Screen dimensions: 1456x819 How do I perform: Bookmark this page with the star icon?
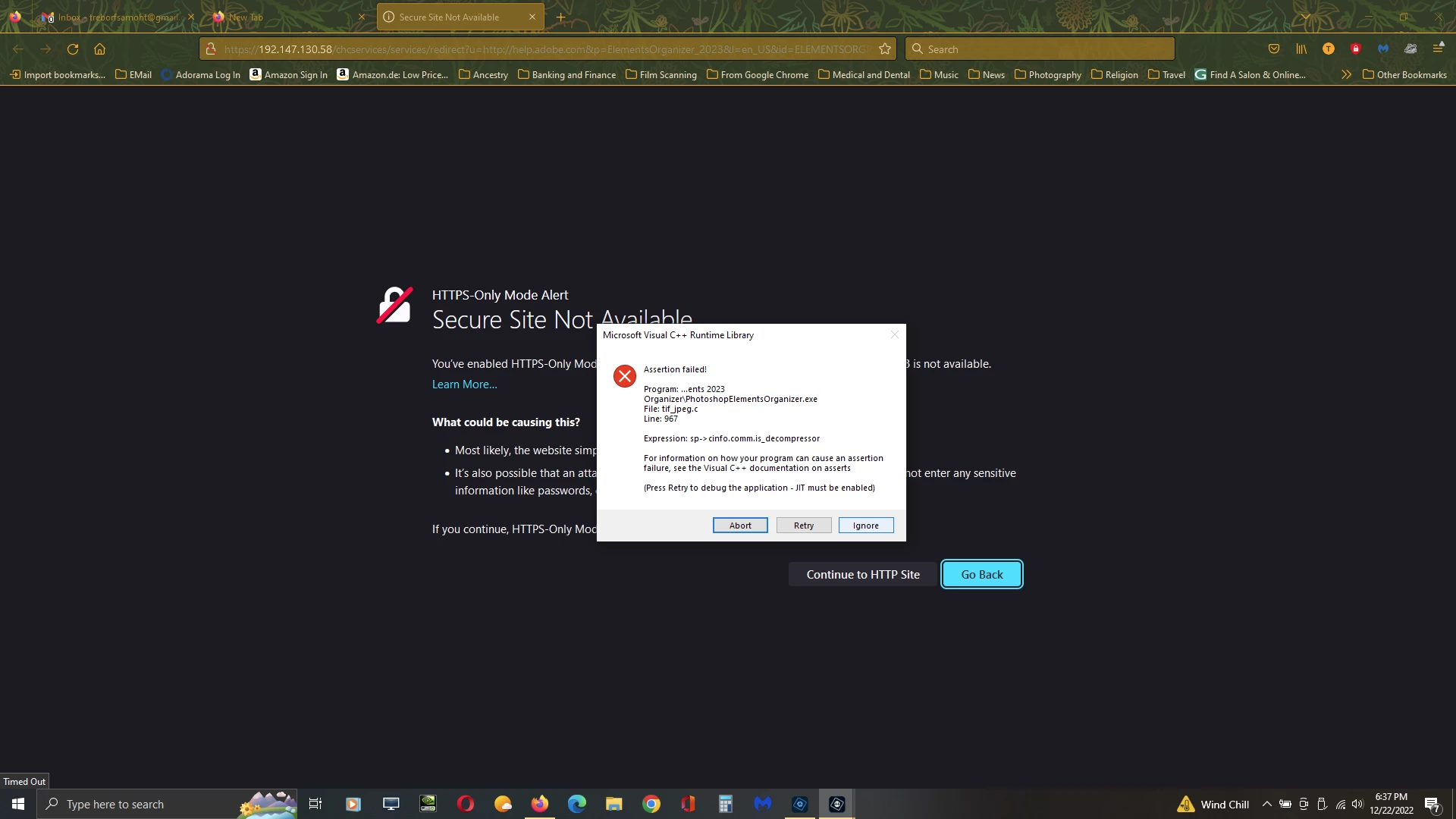click(x=884, y=49)
